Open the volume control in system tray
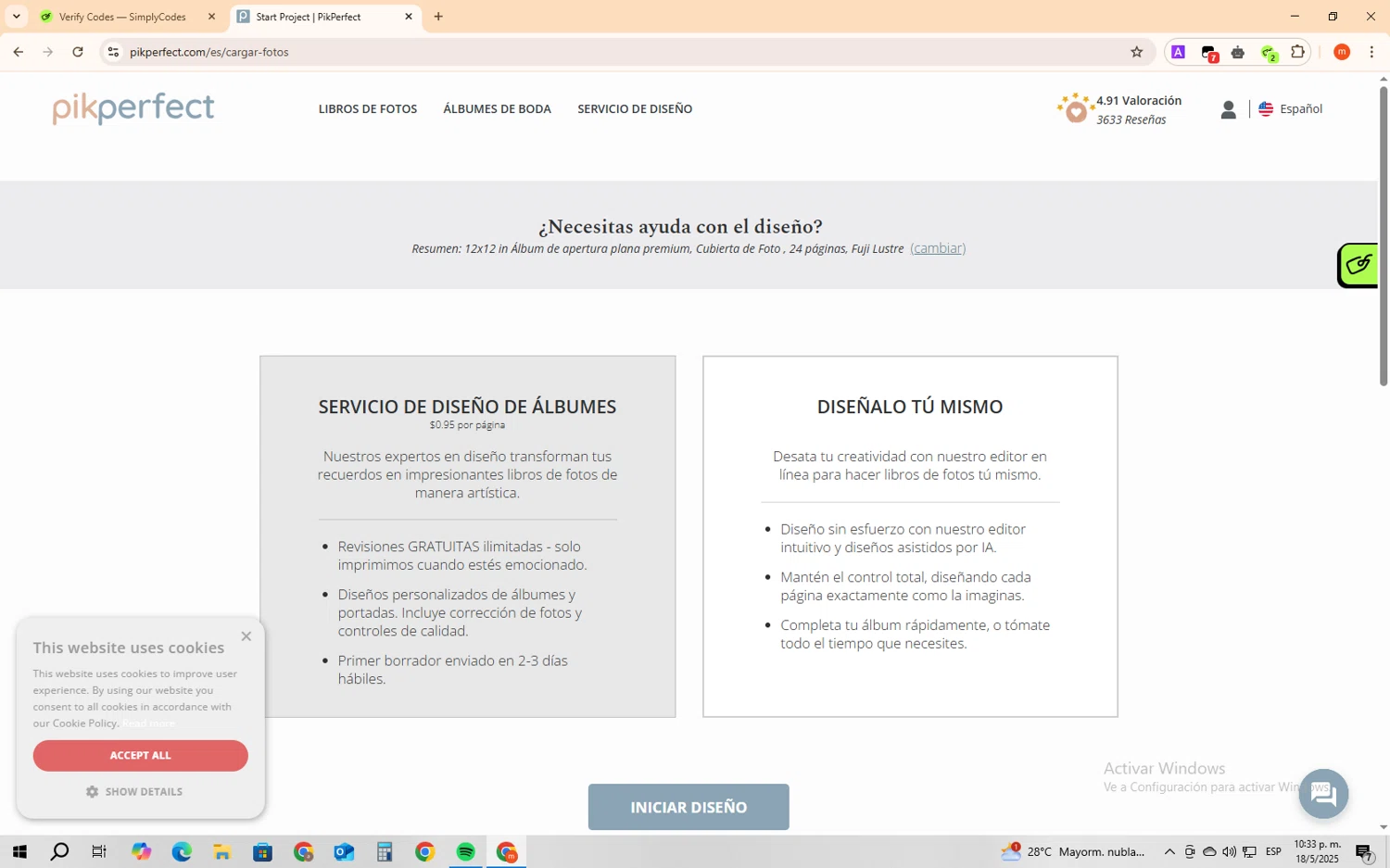 click(1229, 852)
